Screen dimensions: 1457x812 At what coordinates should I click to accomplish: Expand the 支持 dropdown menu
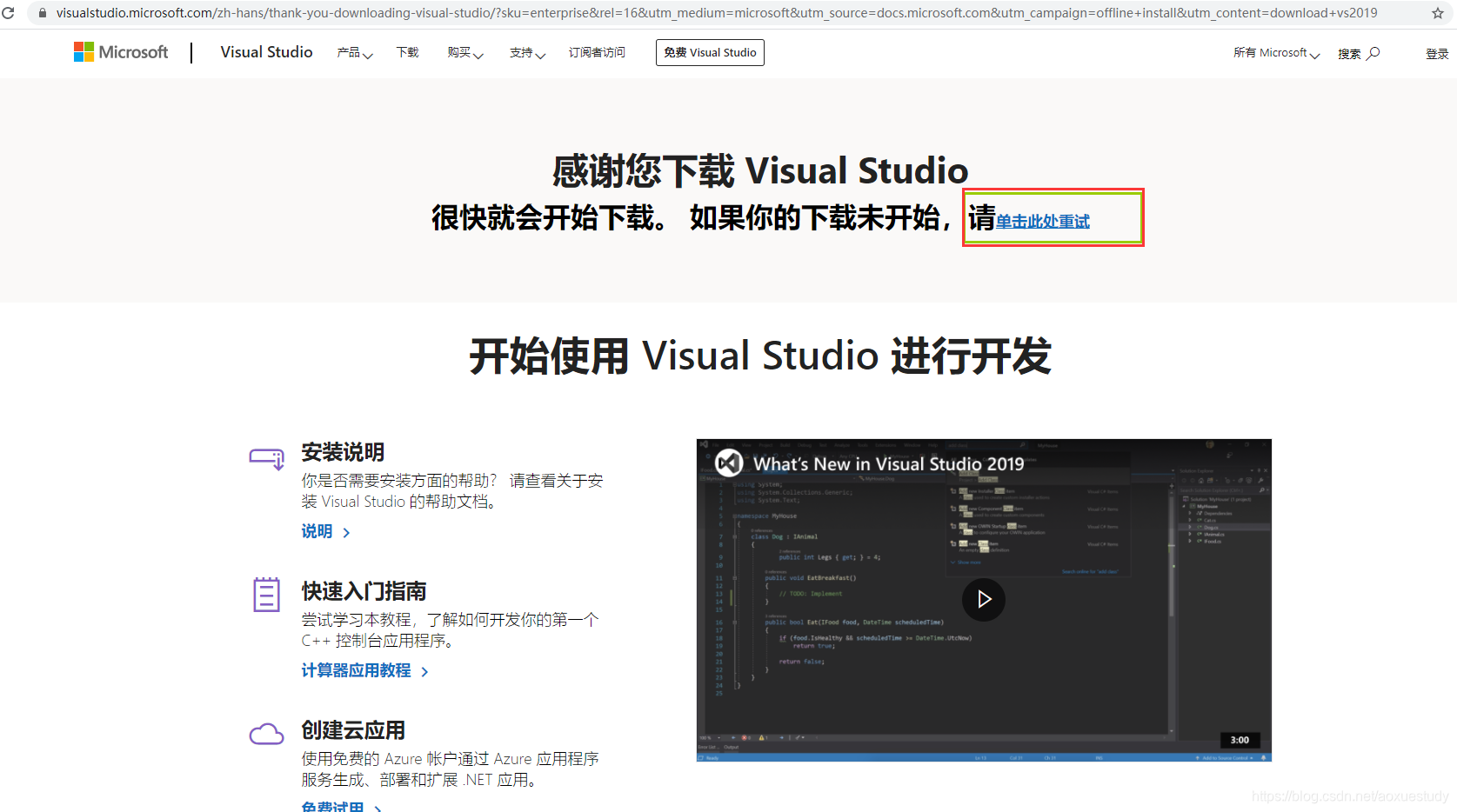(x=527, y=53)
